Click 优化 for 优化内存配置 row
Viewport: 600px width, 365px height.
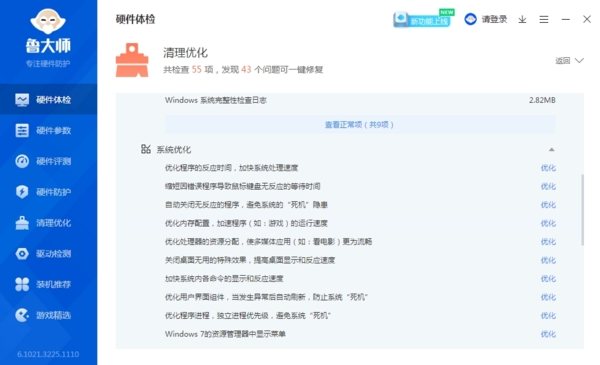point(548,223)
